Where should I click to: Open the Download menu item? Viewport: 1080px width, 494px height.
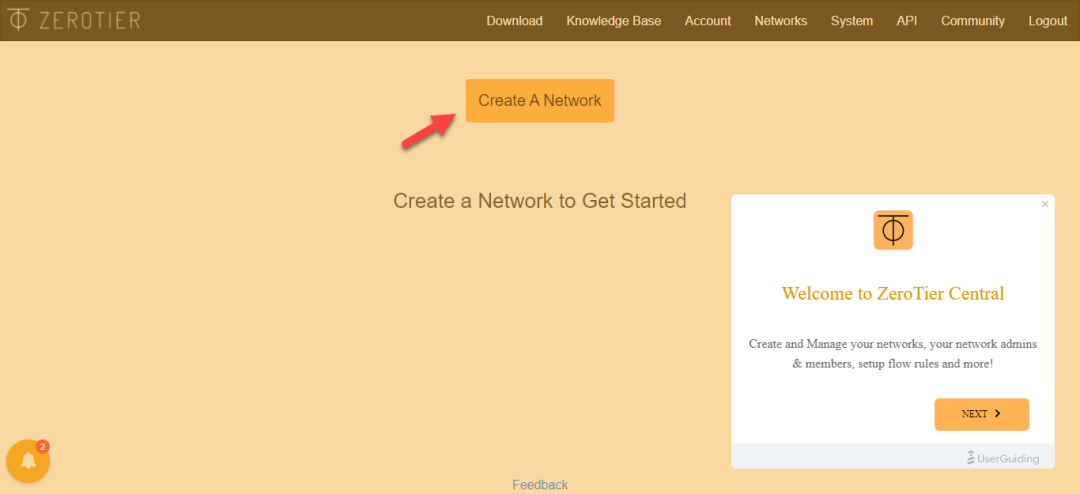pyautogui.click(x=515, y=21)
